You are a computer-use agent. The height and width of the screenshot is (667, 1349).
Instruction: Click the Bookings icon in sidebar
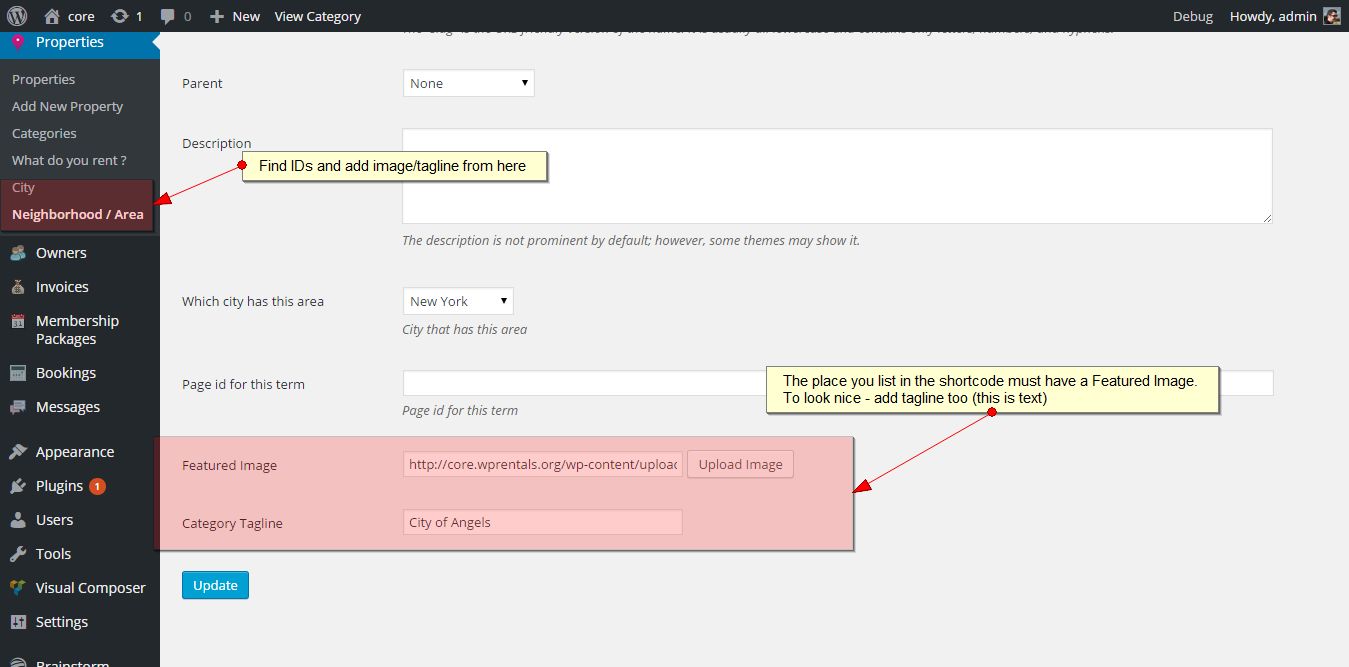pos(18,373)
